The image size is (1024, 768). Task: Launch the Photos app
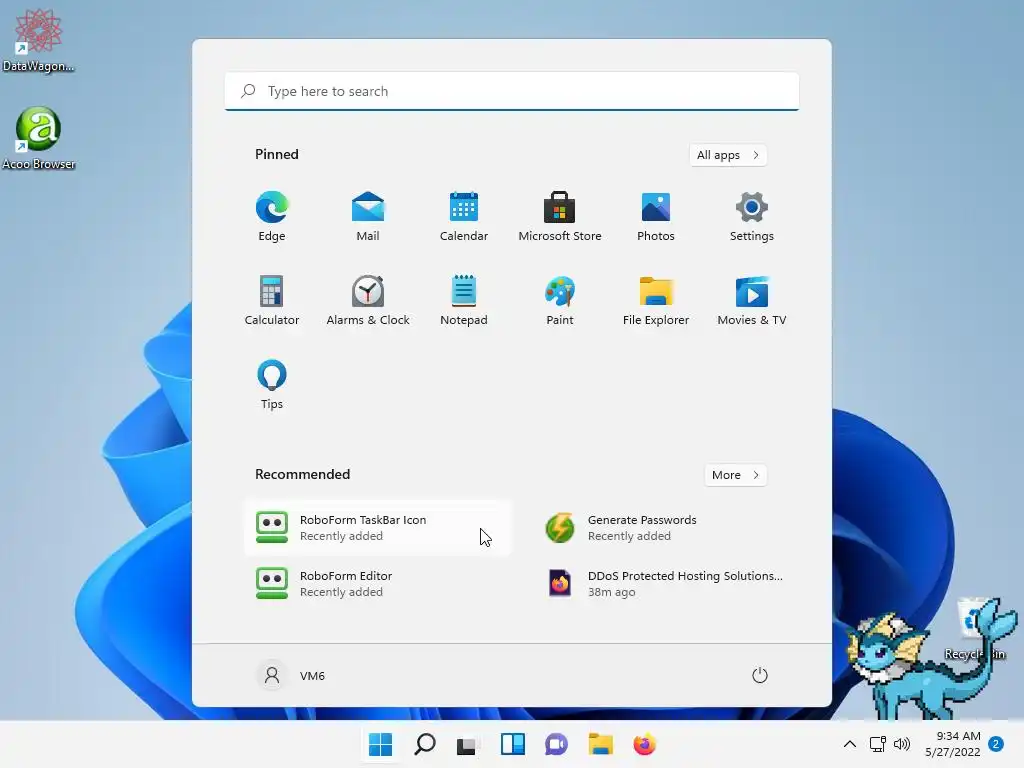click(x=656, y=216)
